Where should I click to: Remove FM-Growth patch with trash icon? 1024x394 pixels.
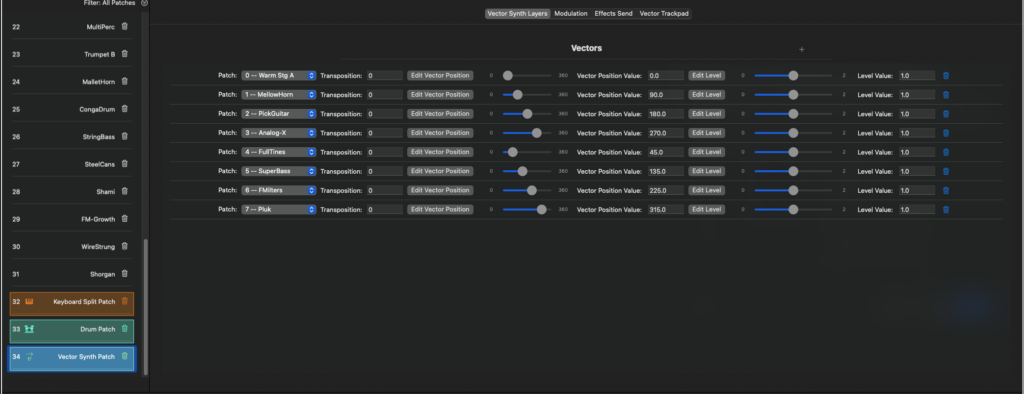click(x=125, y=219)
